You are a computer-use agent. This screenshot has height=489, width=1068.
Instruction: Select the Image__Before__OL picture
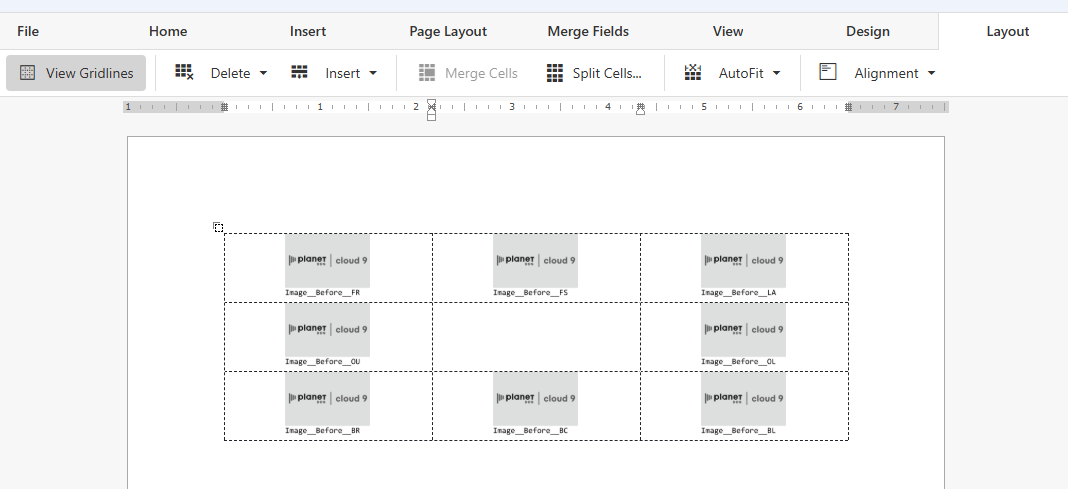(743, 330)
